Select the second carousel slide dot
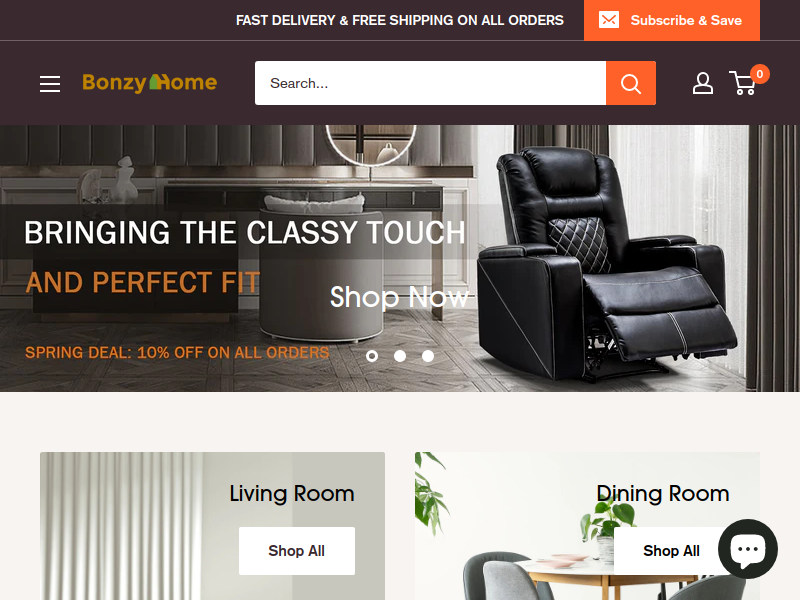This screenshot has height=600, width=800. coord(400,356)
